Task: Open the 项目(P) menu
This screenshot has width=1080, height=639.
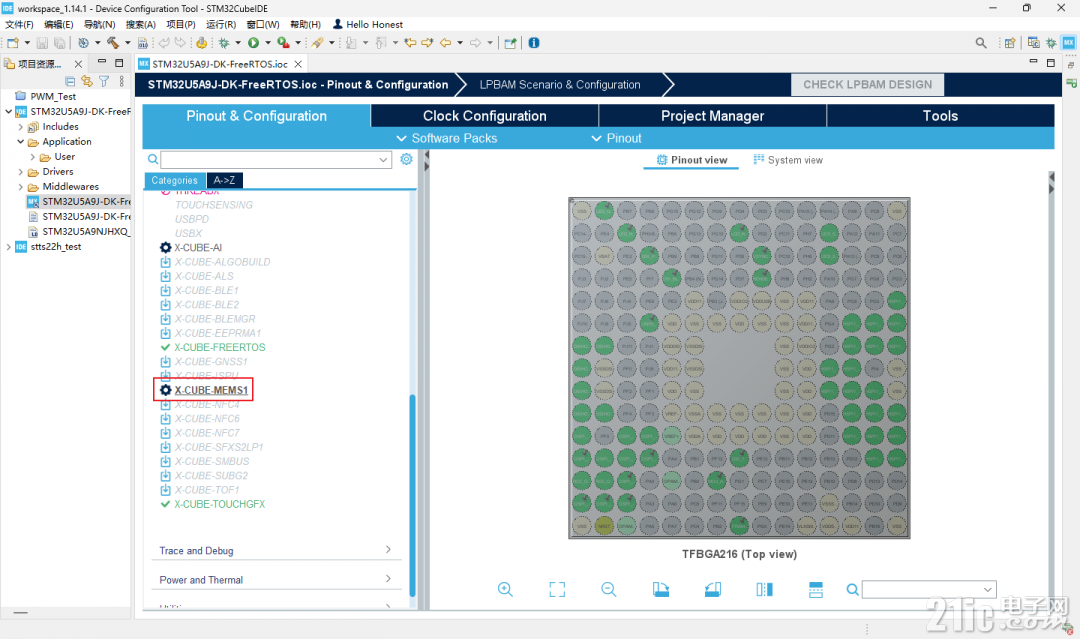Action: coord(180,25)
